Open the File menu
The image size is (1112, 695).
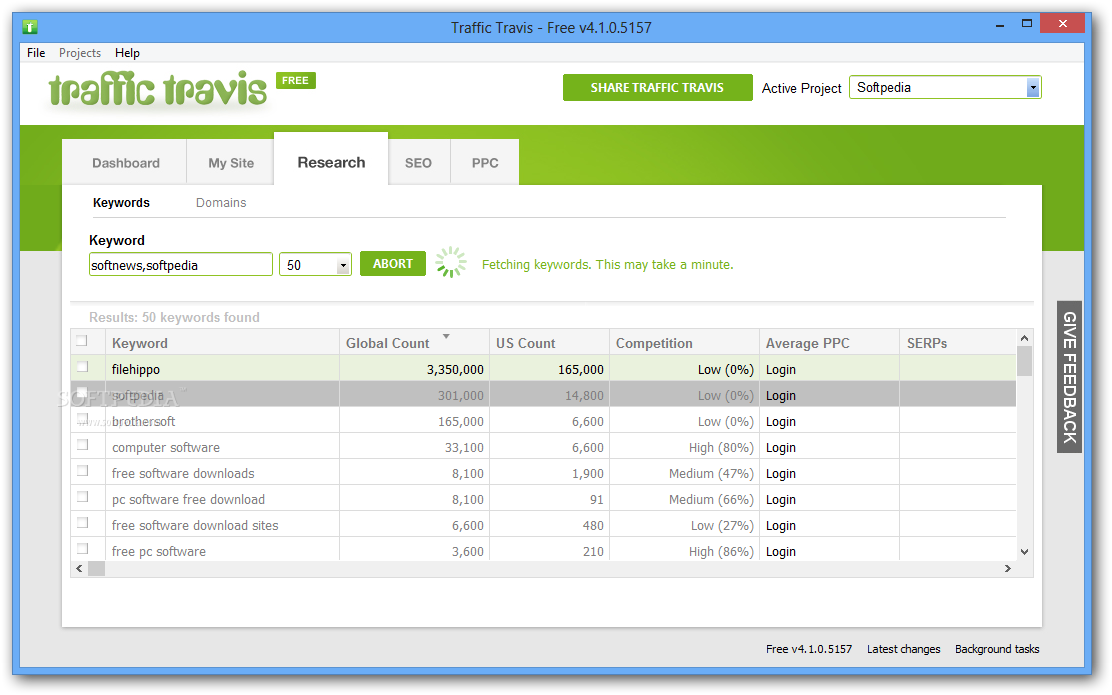pos(36,53)
